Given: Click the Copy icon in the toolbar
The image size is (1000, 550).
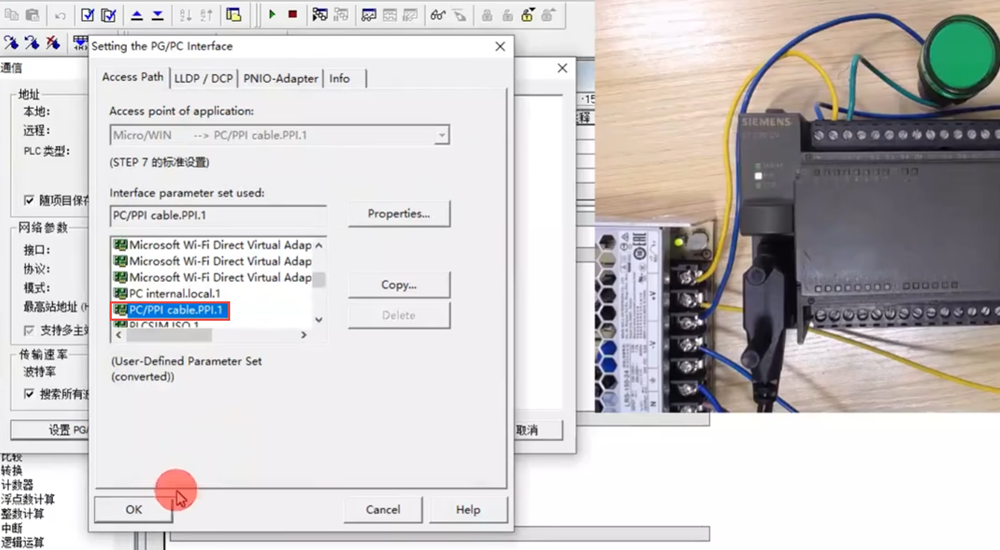Looking at the screenshot, I should (12, 15).
